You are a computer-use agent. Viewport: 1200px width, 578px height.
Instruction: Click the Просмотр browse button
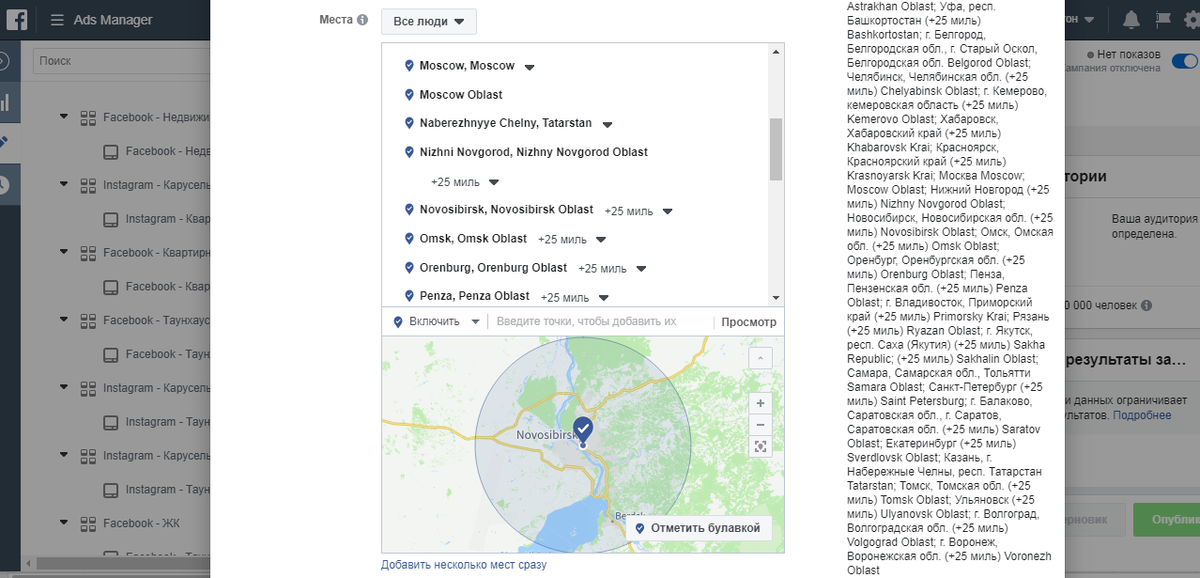click(749, 322)
